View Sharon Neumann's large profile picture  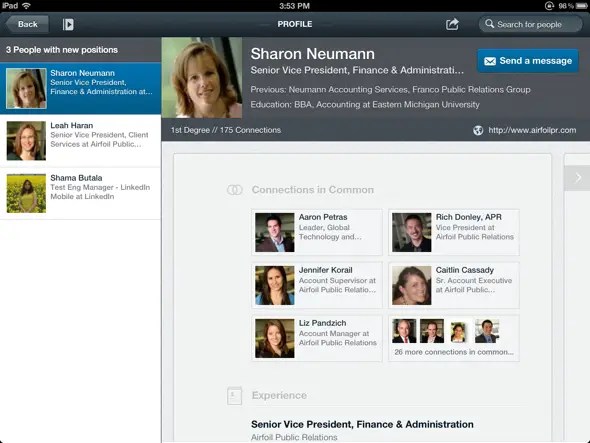(202, 78)
